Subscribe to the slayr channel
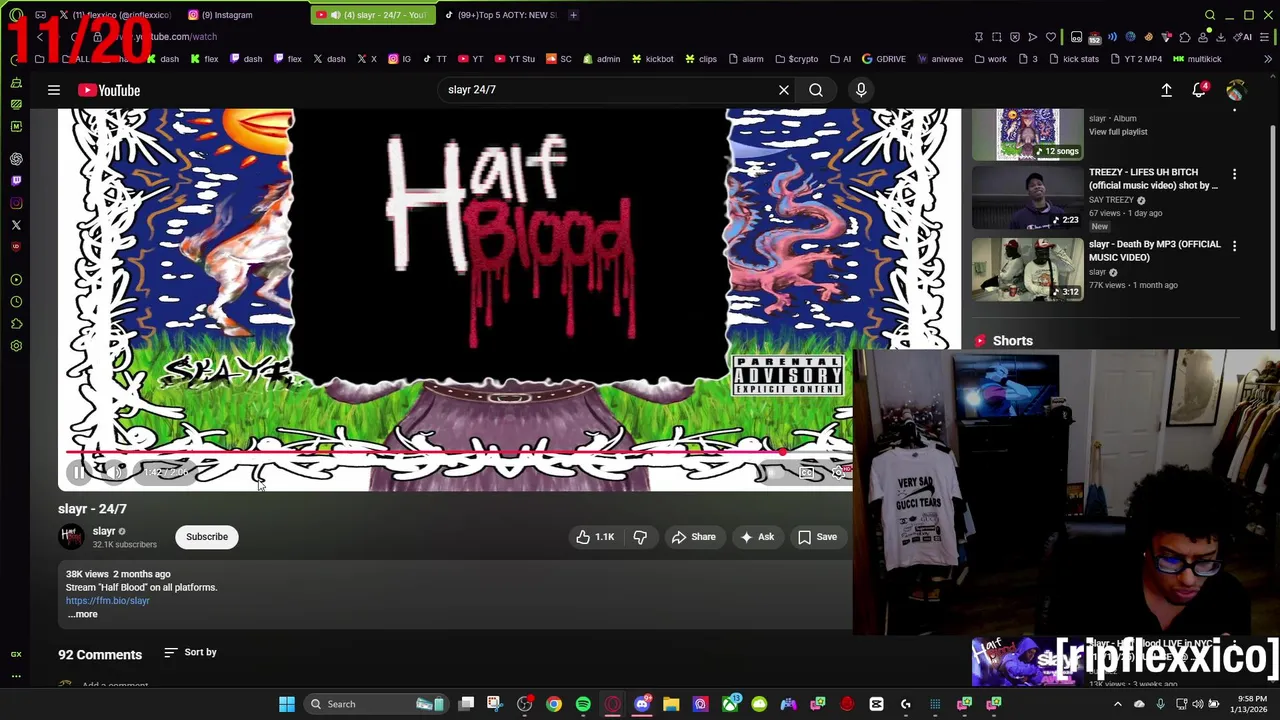Screen dimensions: 1280x720 207,537
